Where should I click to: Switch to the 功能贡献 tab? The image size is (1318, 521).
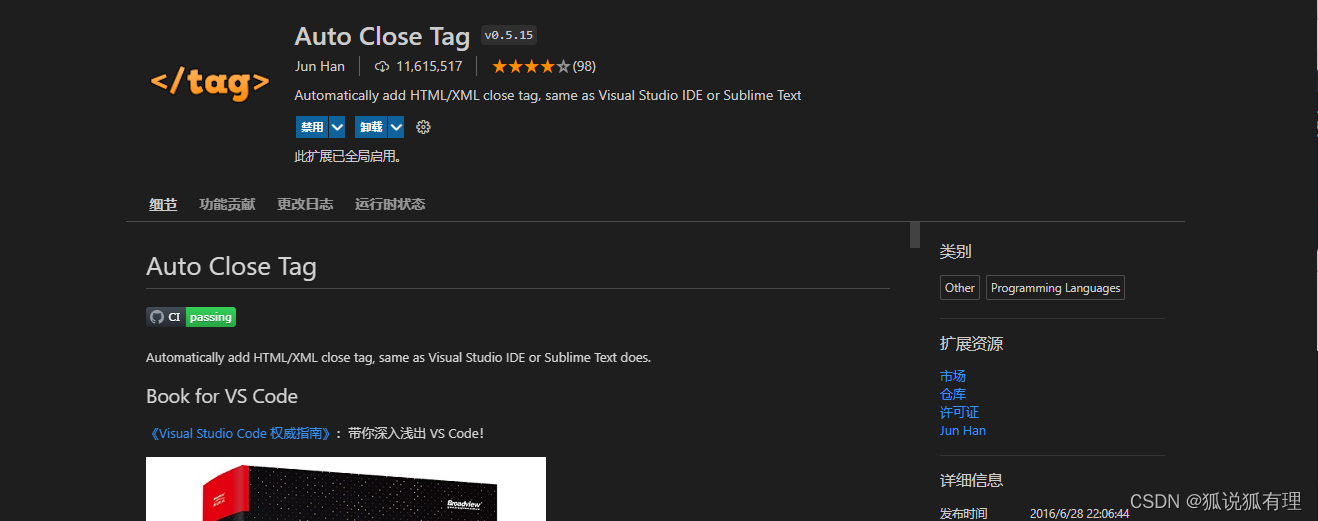tap(227, 204)
